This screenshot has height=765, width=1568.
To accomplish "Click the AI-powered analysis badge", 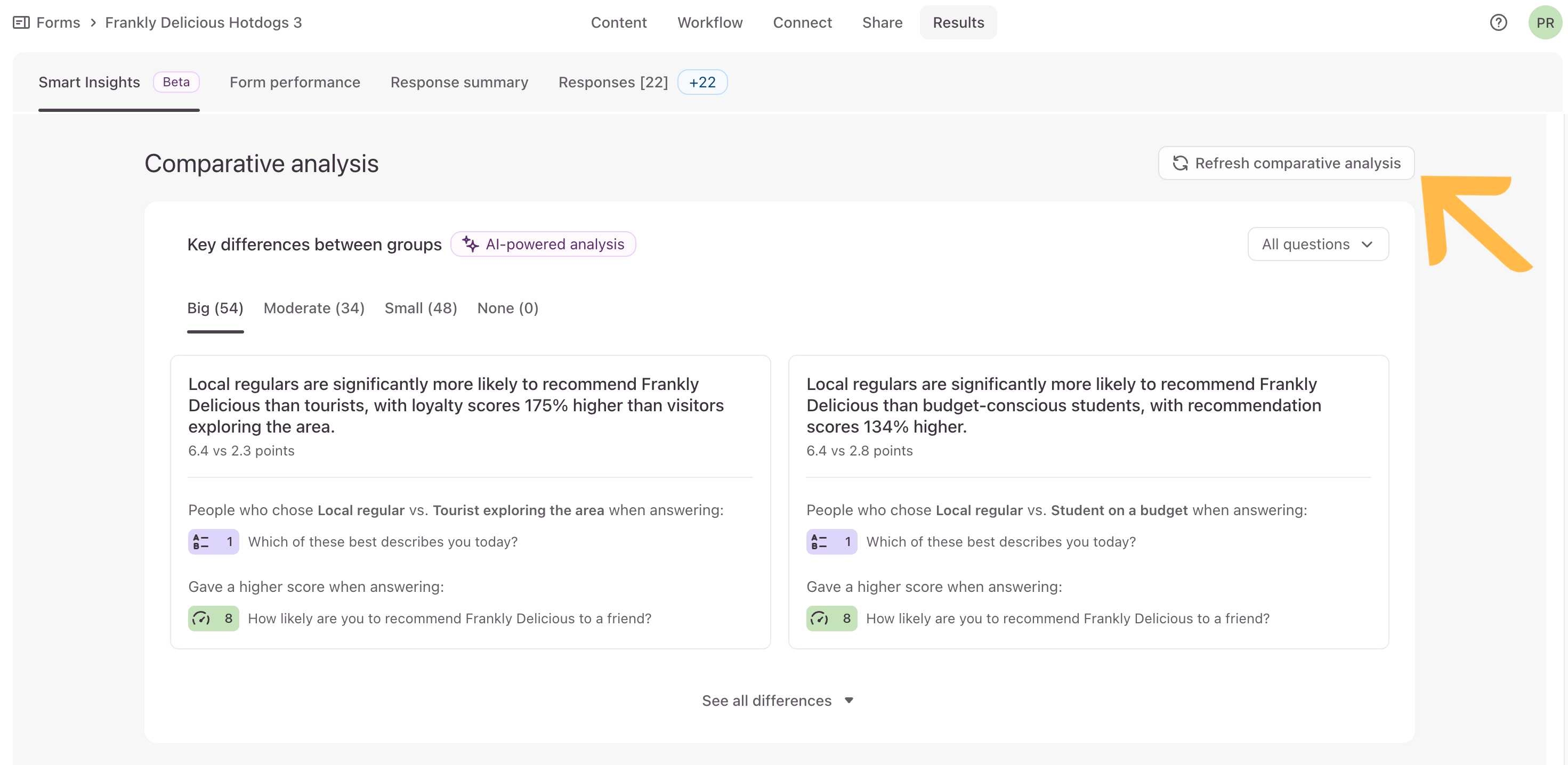I will [x=543, y=244].
